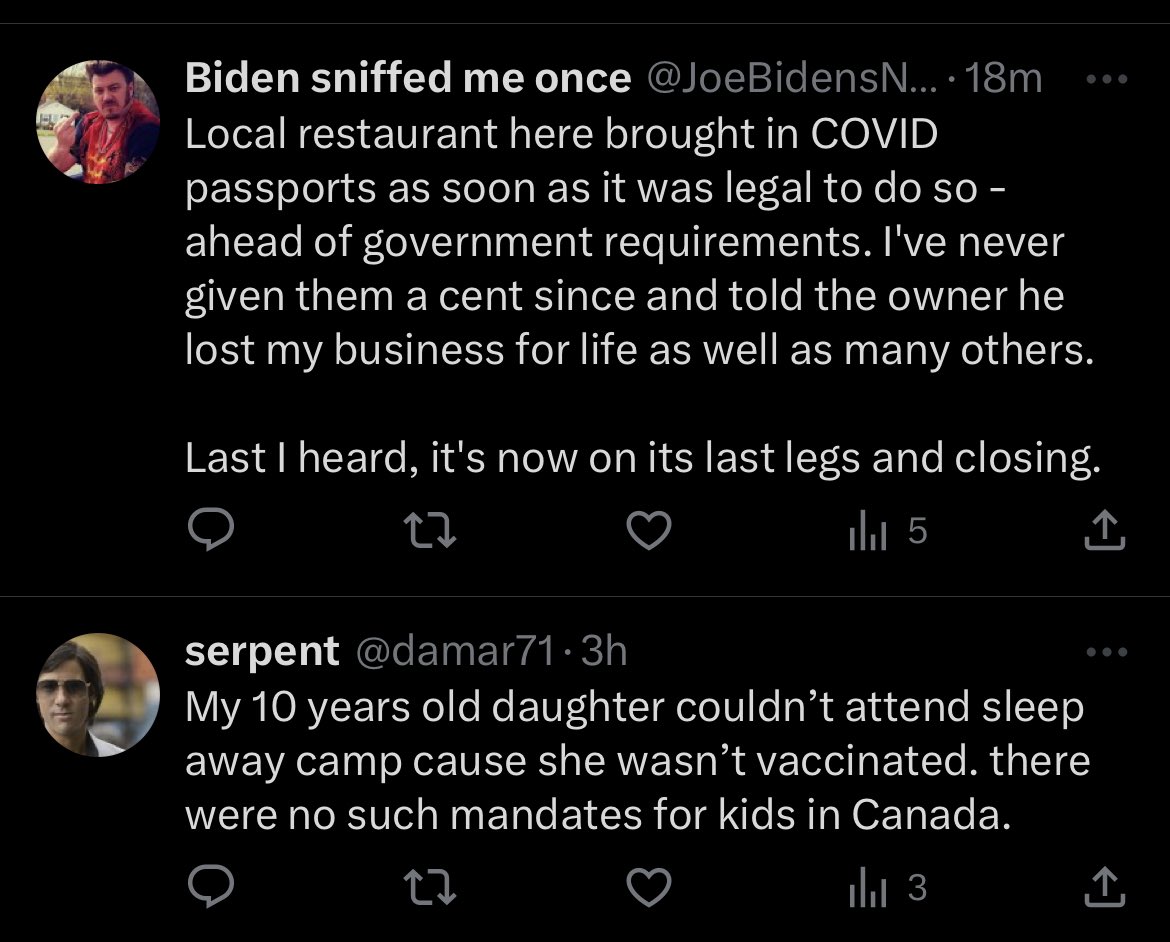Open the @damar71 handle

coord(454,652)
